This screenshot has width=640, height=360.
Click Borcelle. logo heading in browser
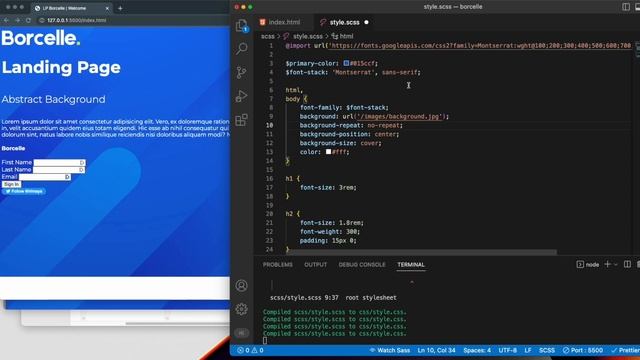[x=40, y=38]
